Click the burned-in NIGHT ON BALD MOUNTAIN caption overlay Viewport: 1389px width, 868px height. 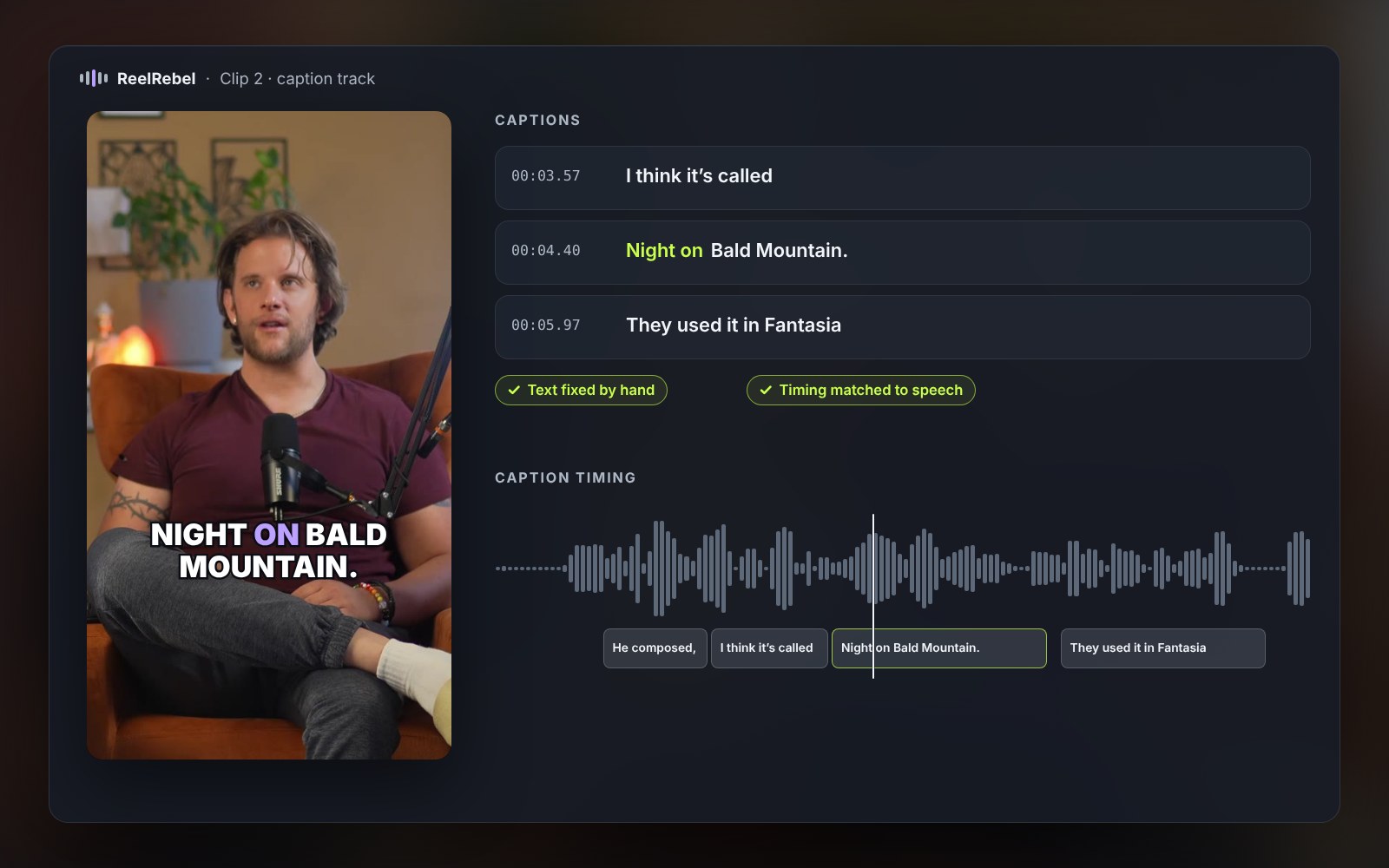click(269, 550)
